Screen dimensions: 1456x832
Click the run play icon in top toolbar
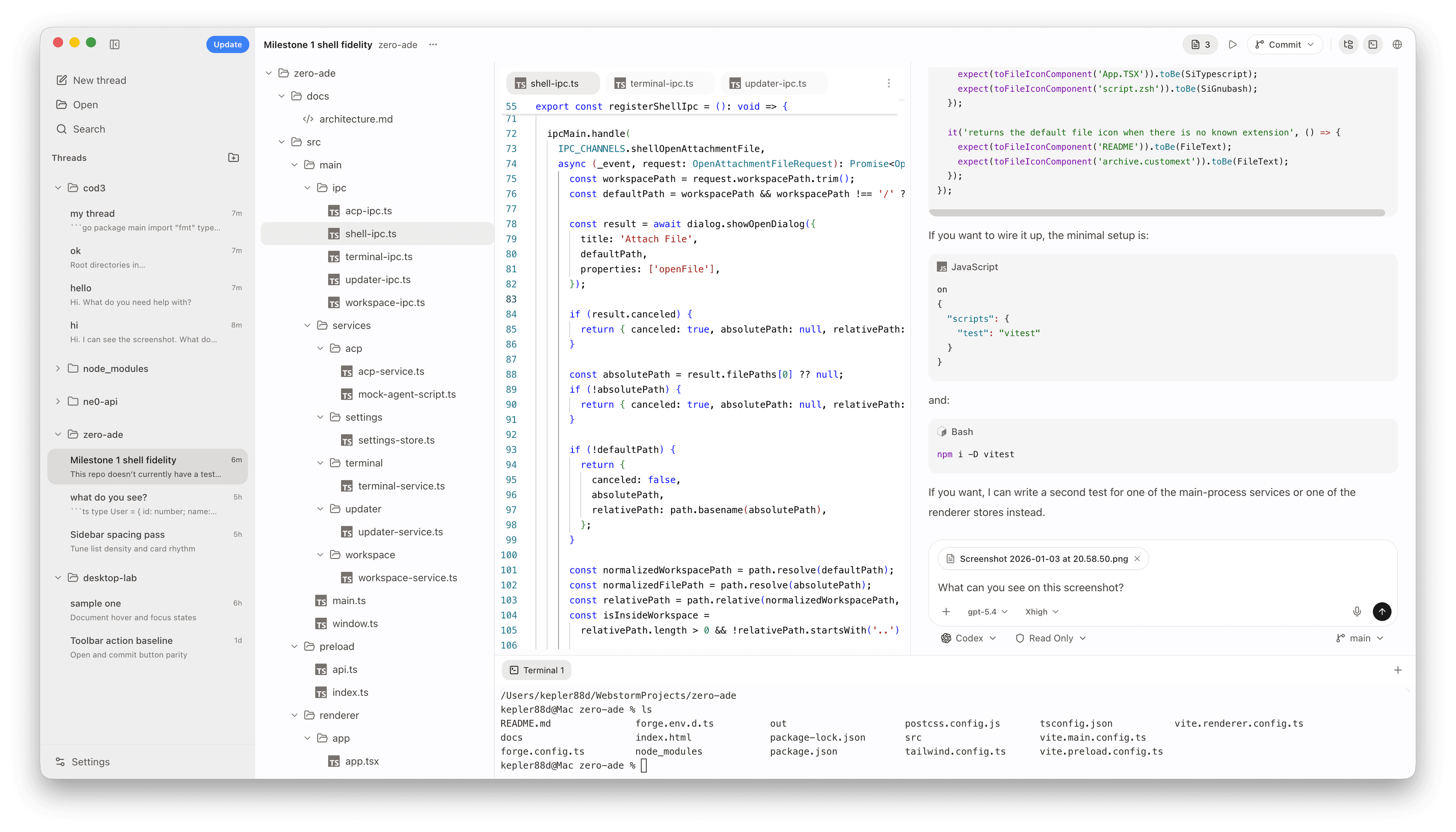click(x=1233, y=45)
